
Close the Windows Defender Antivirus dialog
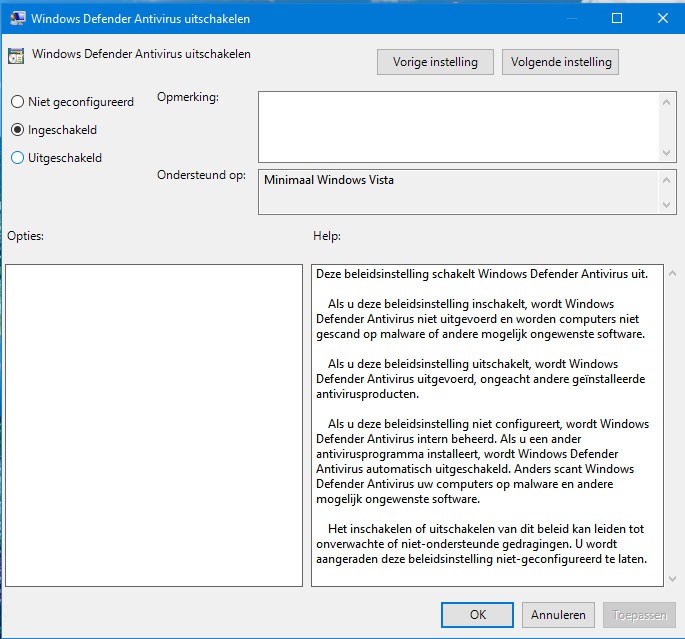pyautogui.click(x=663, y=18)
